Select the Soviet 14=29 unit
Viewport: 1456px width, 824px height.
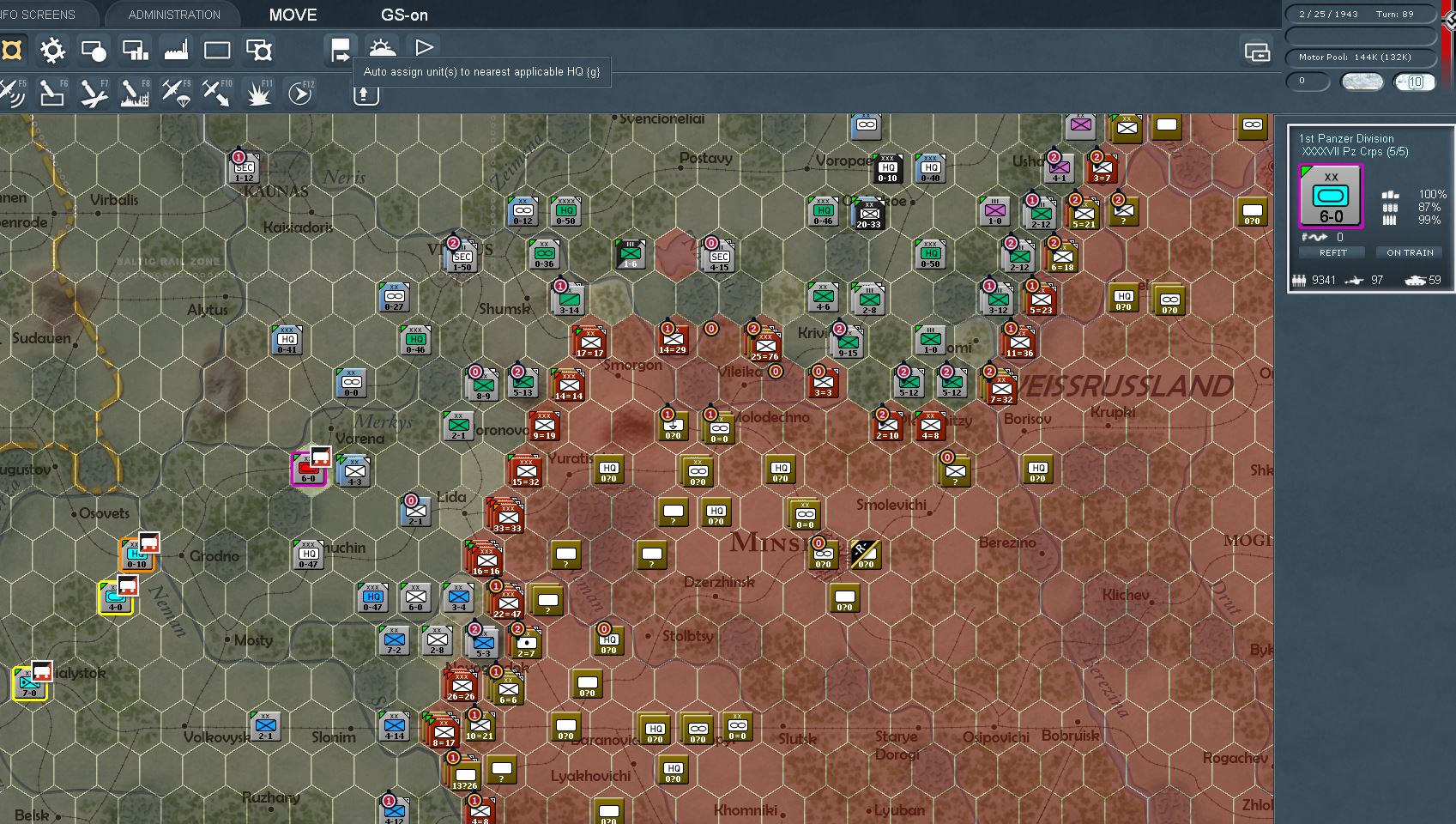click(x=673, y=340)
